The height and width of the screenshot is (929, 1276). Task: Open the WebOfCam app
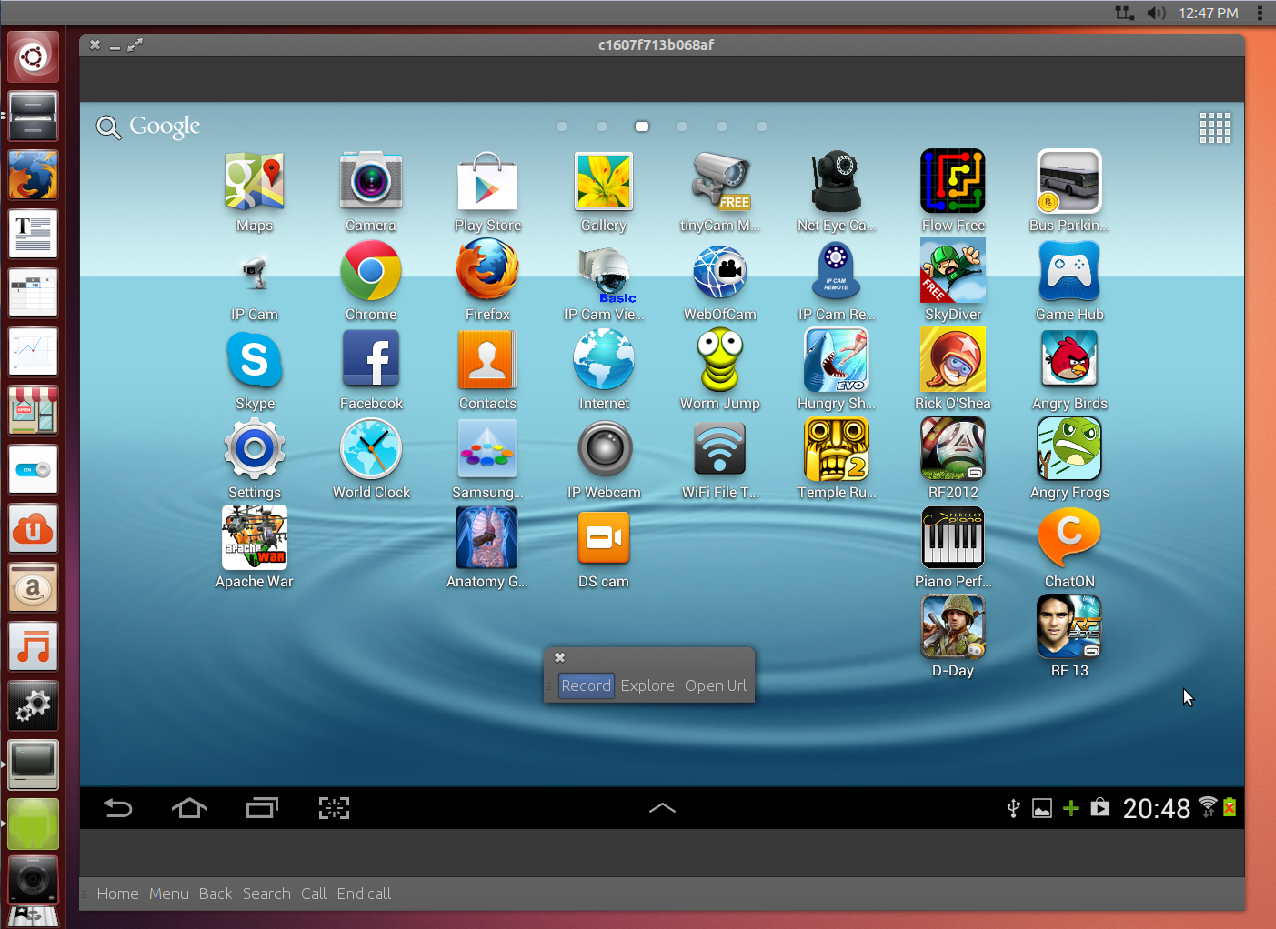[720, 271]
